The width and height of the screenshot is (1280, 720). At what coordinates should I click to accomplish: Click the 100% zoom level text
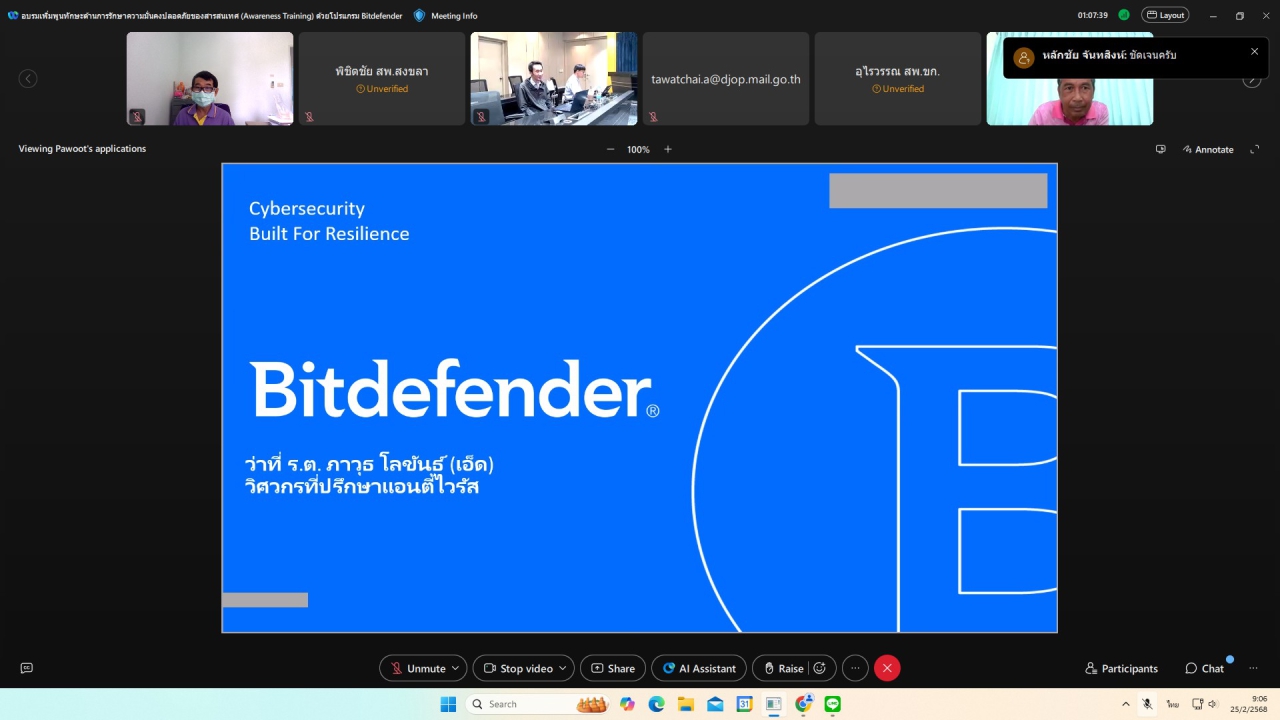pos(638,149)
